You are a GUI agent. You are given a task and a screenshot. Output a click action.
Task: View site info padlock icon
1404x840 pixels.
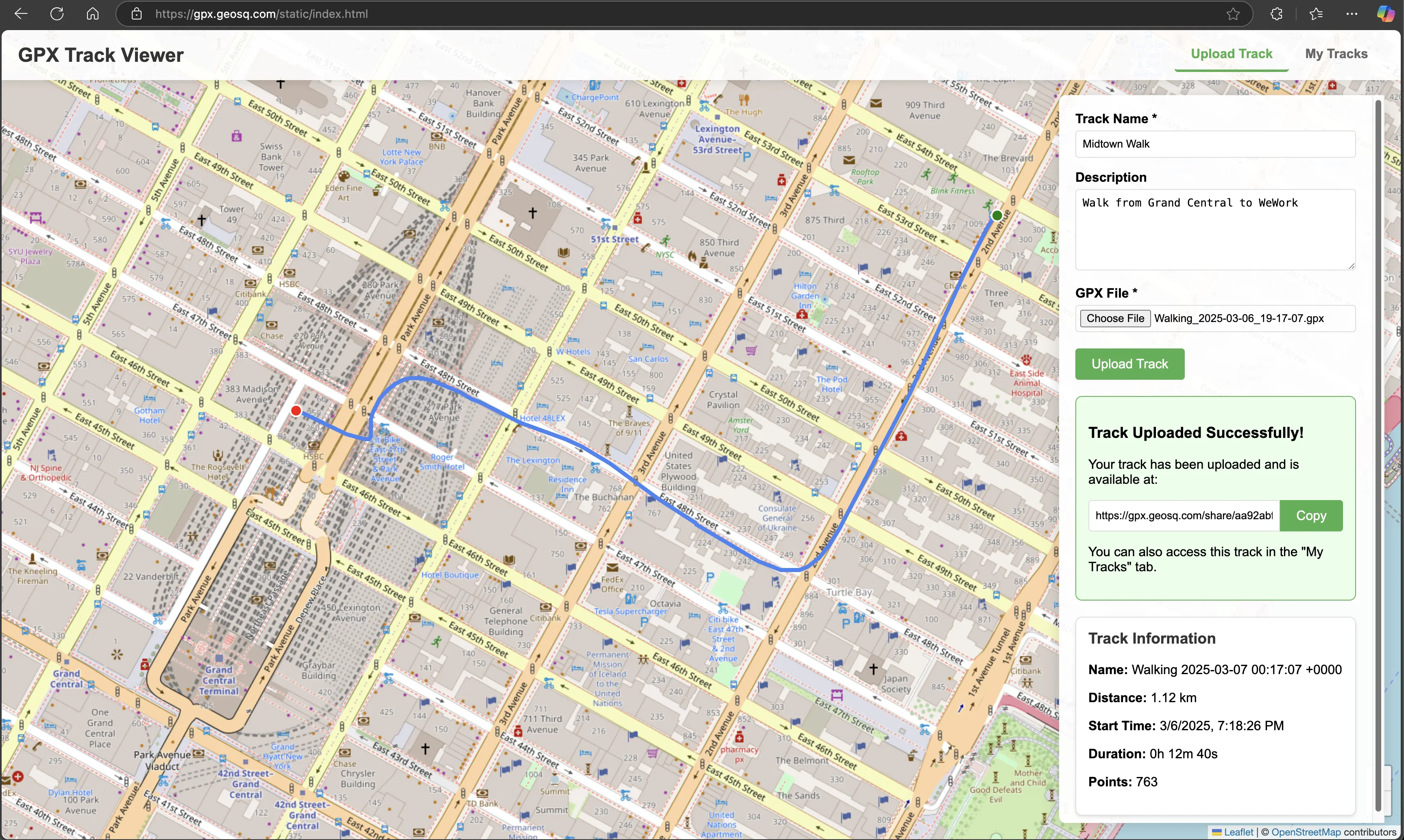(x=136, y=13)
